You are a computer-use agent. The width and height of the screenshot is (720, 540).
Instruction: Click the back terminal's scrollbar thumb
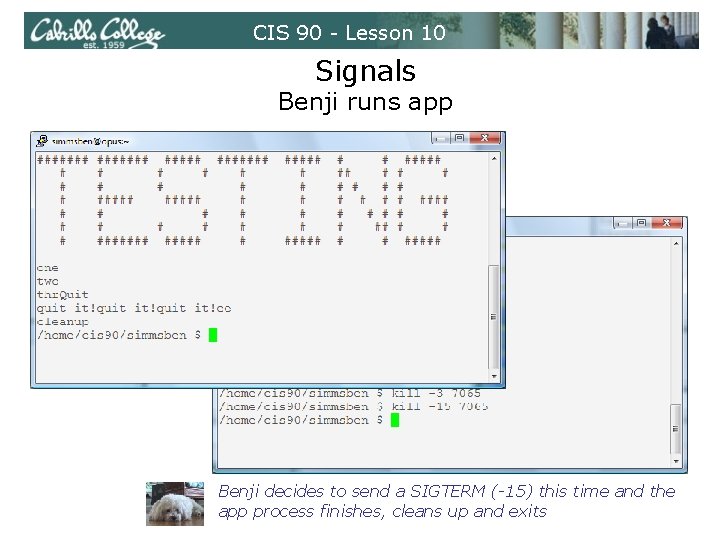(x=676, y=429)
